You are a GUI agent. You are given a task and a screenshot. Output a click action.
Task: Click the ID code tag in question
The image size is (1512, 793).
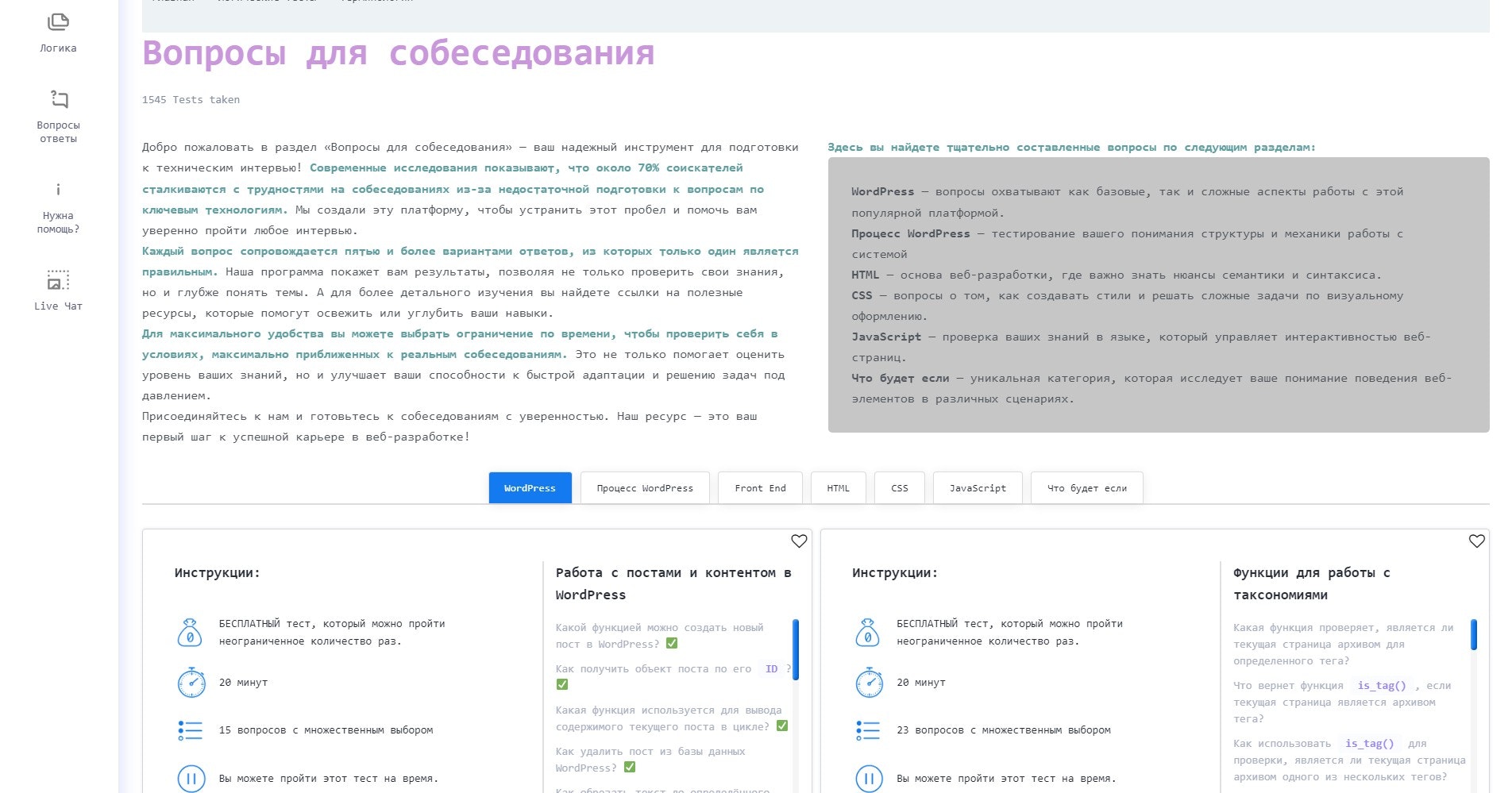771,669
